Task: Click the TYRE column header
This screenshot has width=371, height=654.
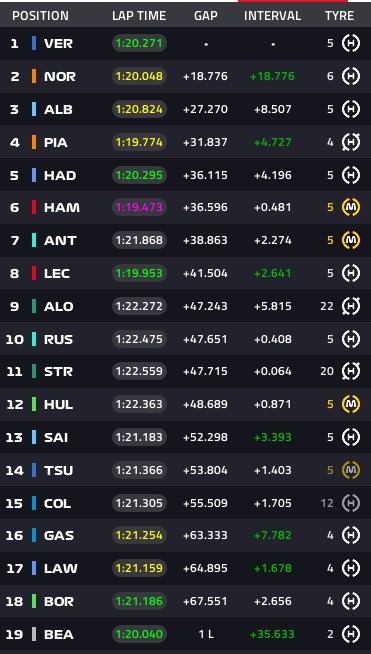Action: (340, 16)
